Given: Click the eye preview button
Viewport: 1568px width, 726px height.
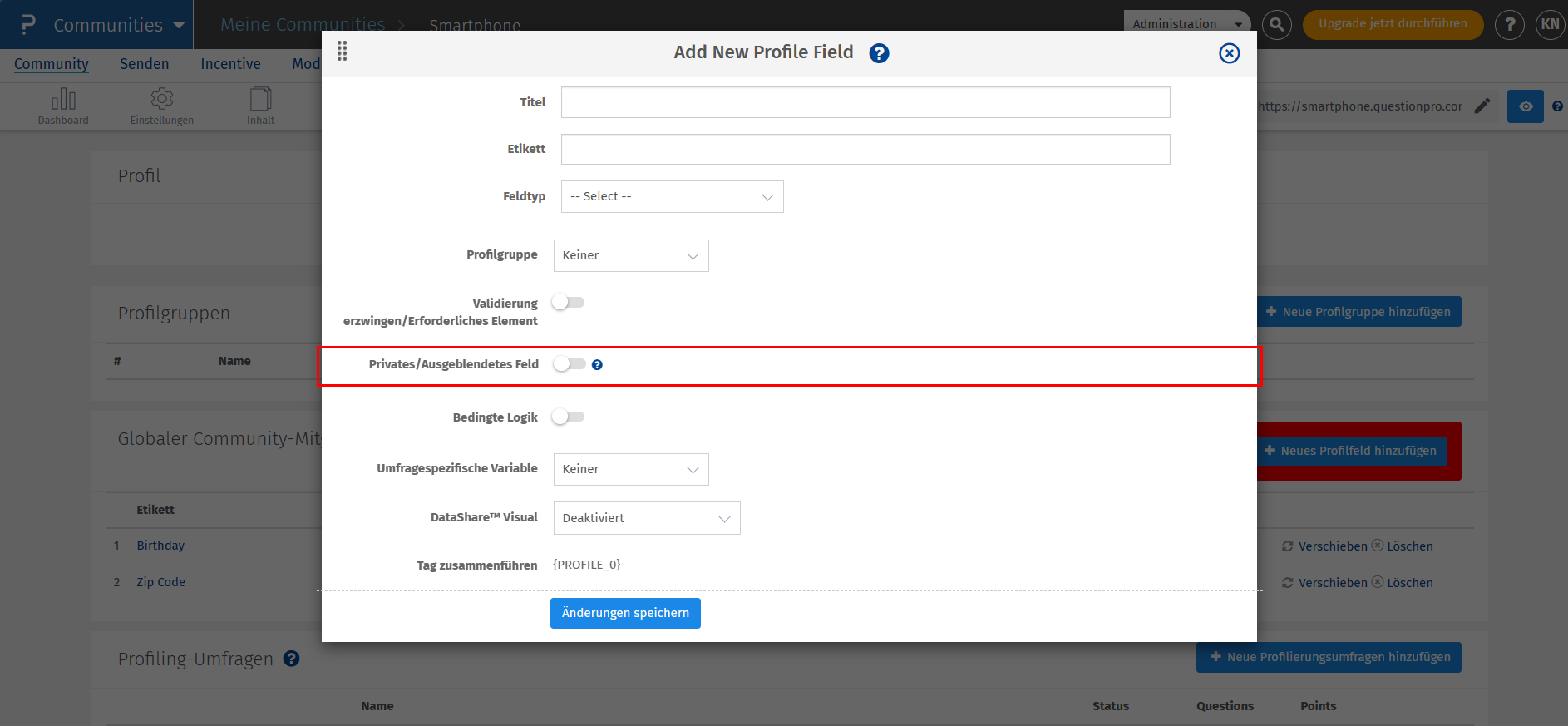Looking at the screenshot, I should pos(1526,106).
